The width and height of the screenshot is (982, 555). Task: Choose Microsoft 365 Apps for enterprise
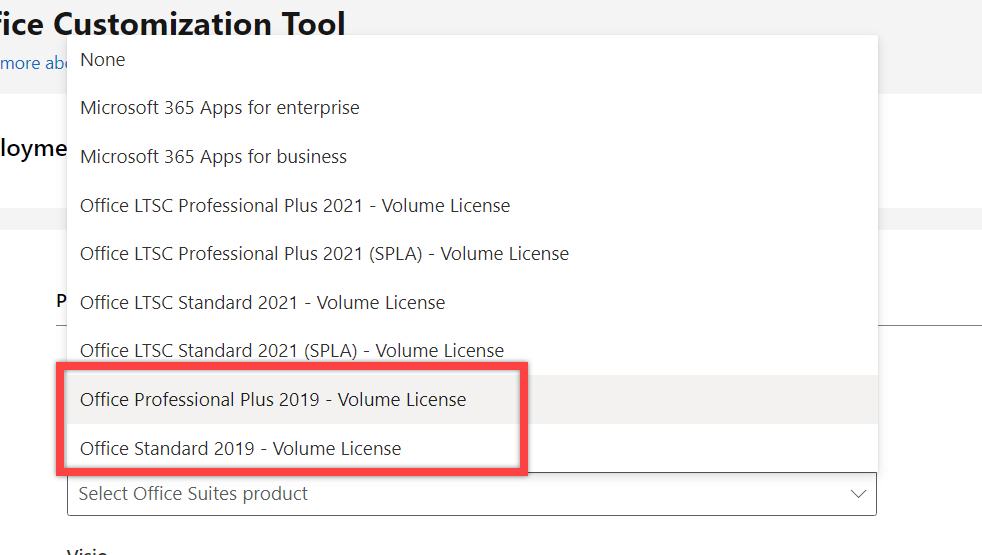click(x=472, y=108)
